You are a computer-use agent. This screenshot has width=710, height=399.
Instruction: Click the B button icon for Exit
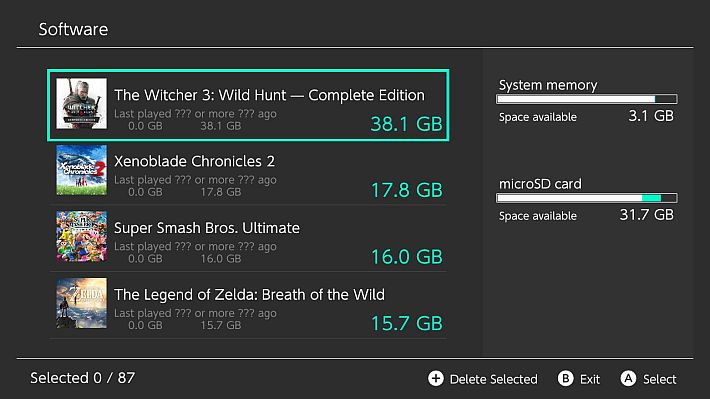click(565, 379)
